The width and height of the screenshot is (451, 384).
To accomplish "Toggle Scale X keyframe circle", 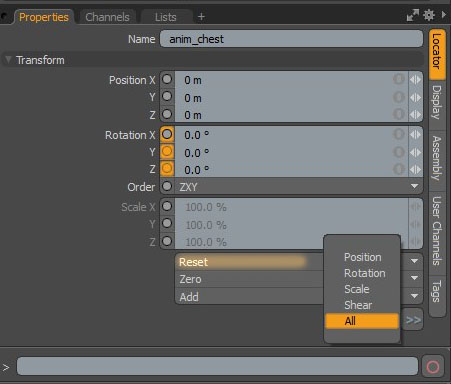I will tap(167, 206).
